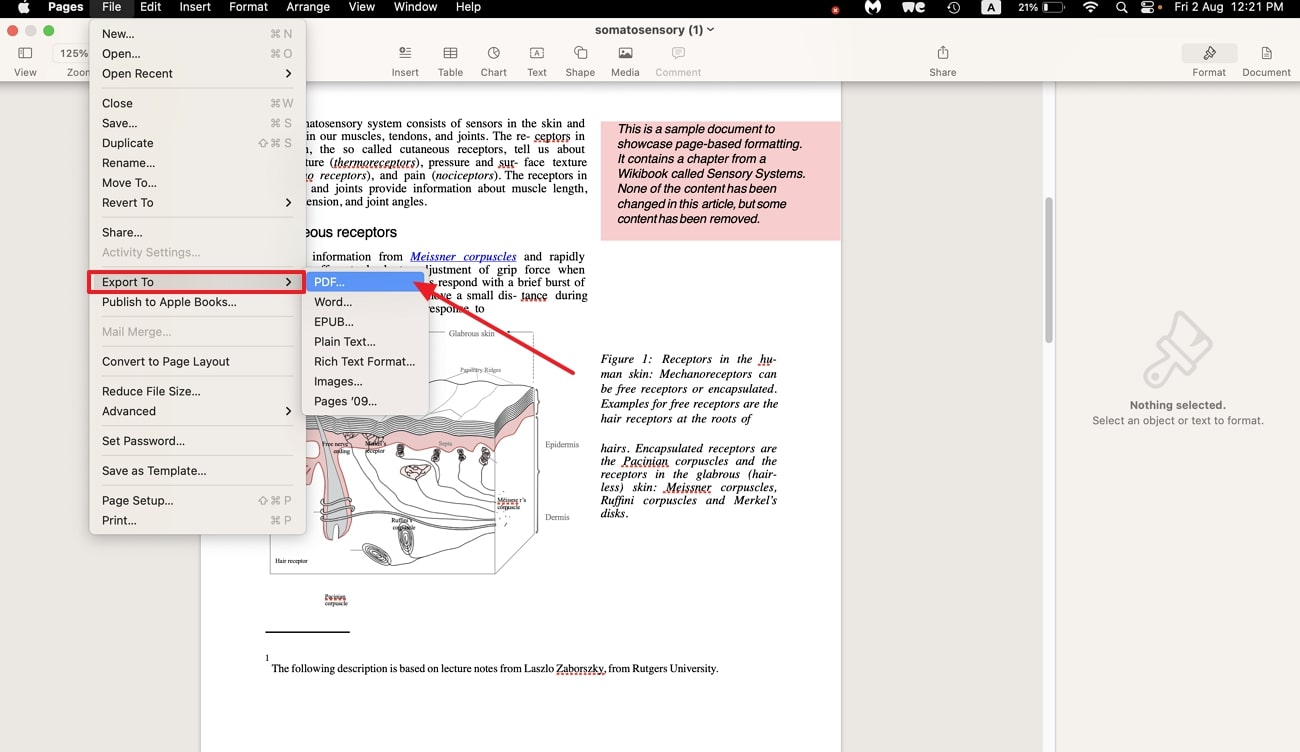This screenshot has width=1300, height=752.
Task: Choose Images… export option
Action: point(366,382)
